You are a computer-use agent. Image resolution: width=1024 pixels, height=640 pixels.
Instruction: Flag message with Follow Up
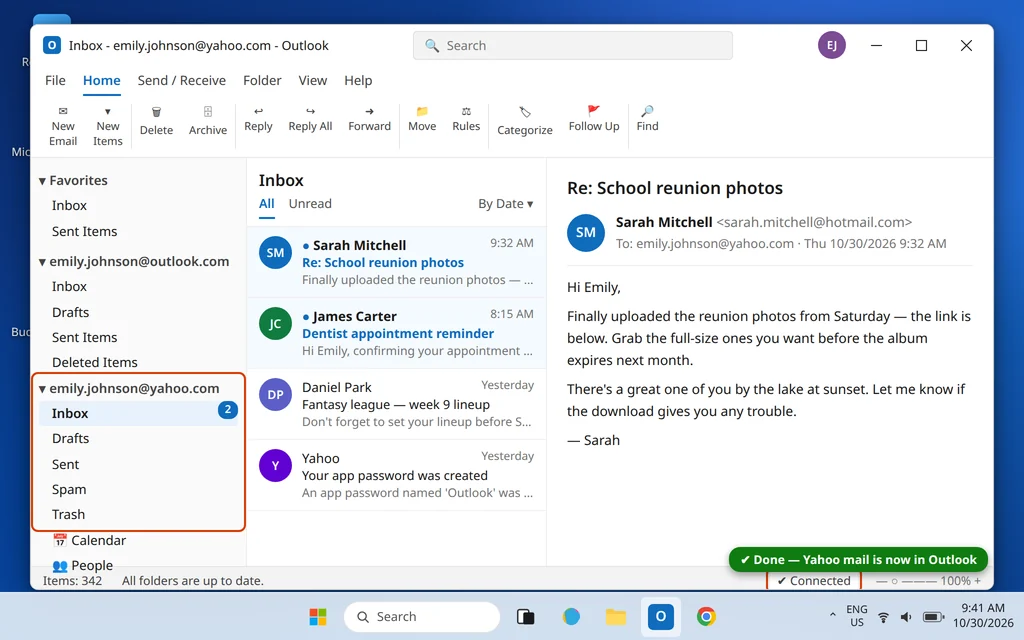point(594,119)
